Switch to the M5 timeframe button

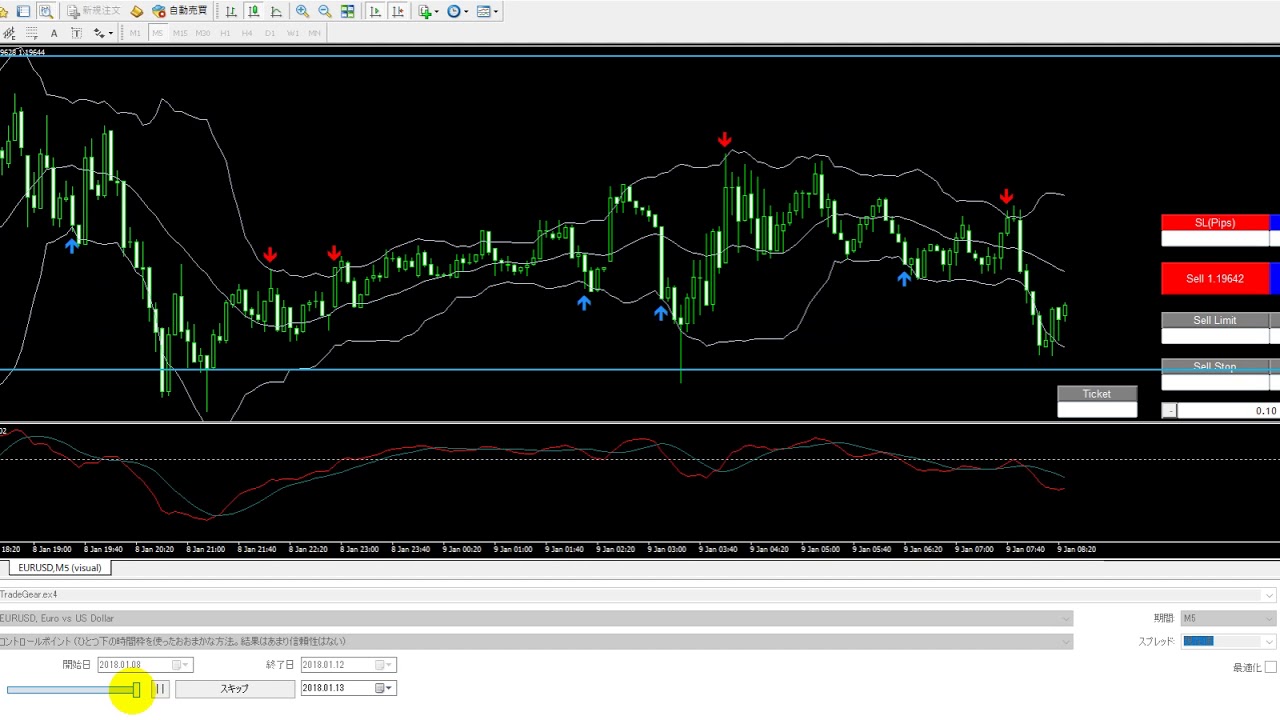(x=157, y=33)
